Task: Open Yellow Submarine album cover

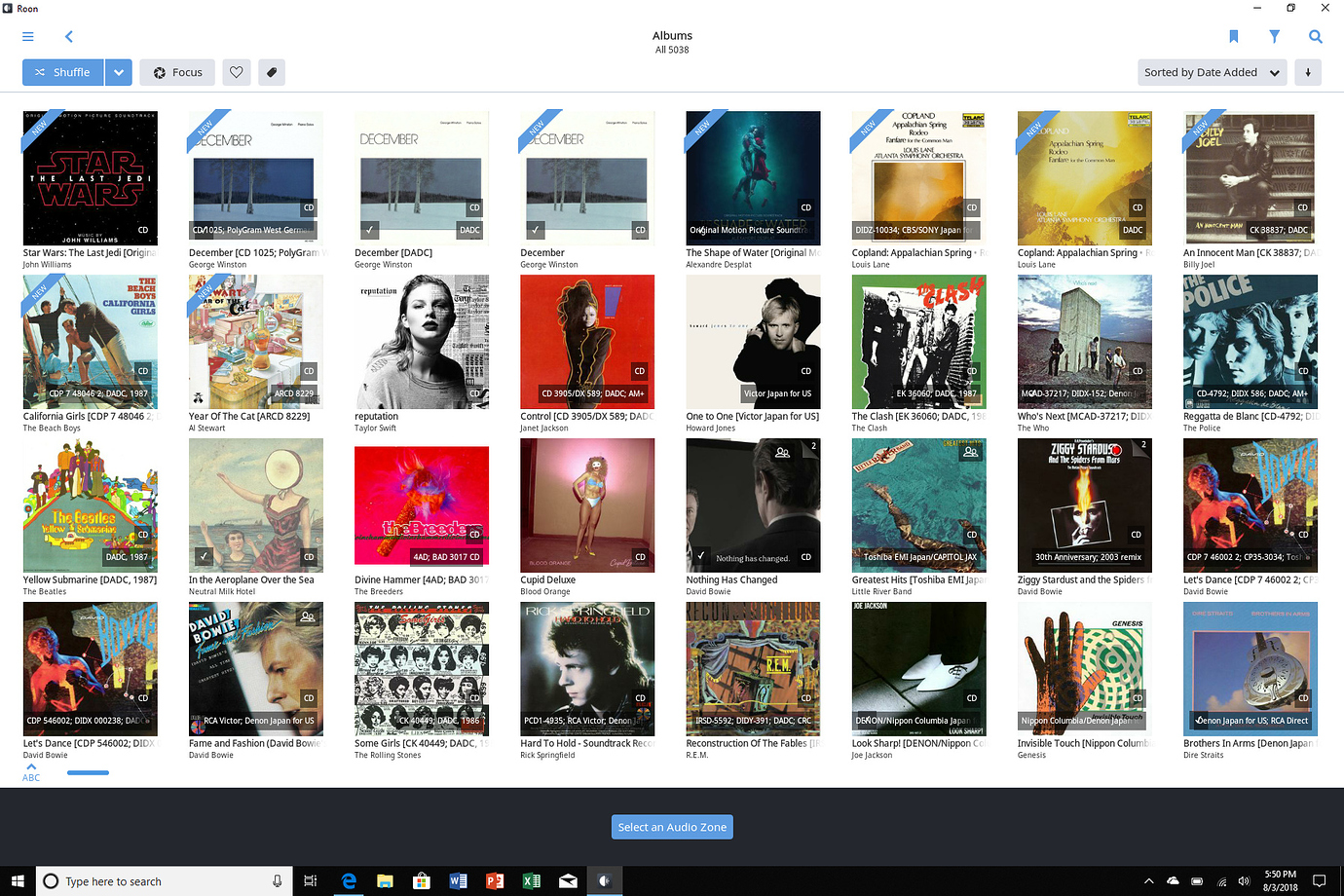Action: (x=90, y=505)
